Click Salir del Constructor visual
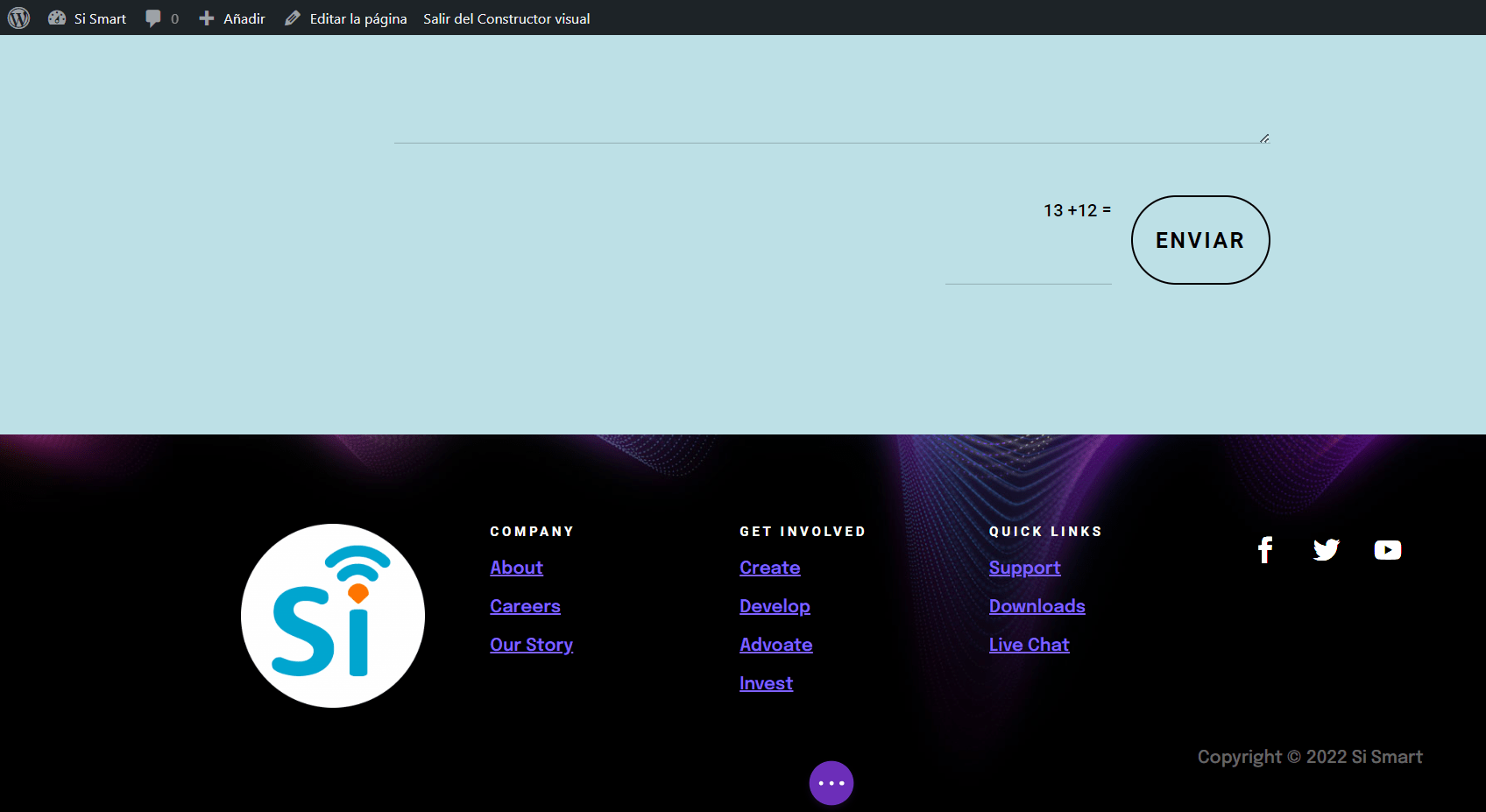Image resolution: width=1486 pixels, height=812 pixels. click(x=506, y=18)
